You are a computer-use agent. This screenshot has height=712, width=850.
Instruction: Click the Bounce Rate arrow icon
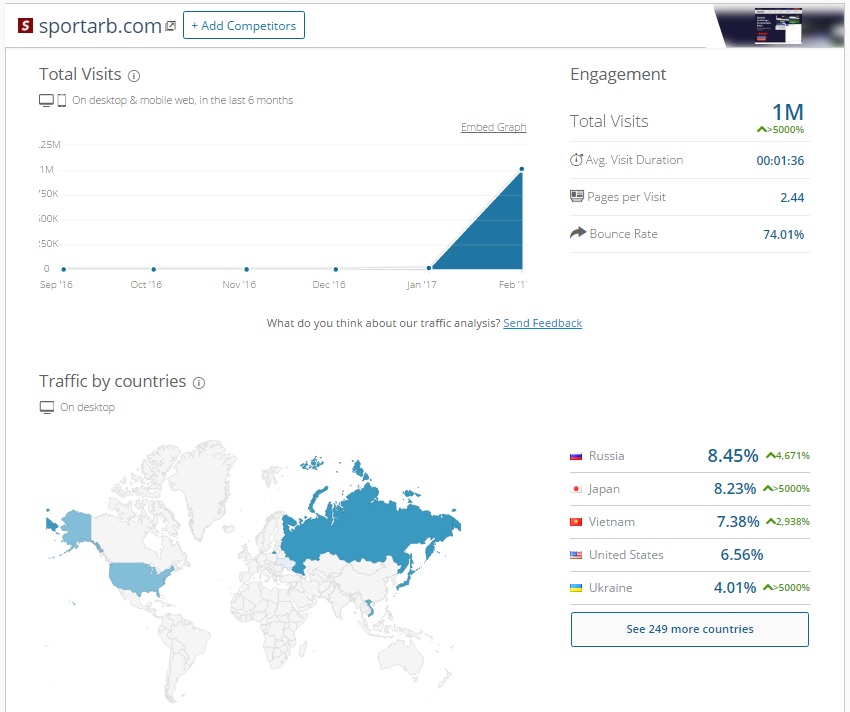[578, 233]
